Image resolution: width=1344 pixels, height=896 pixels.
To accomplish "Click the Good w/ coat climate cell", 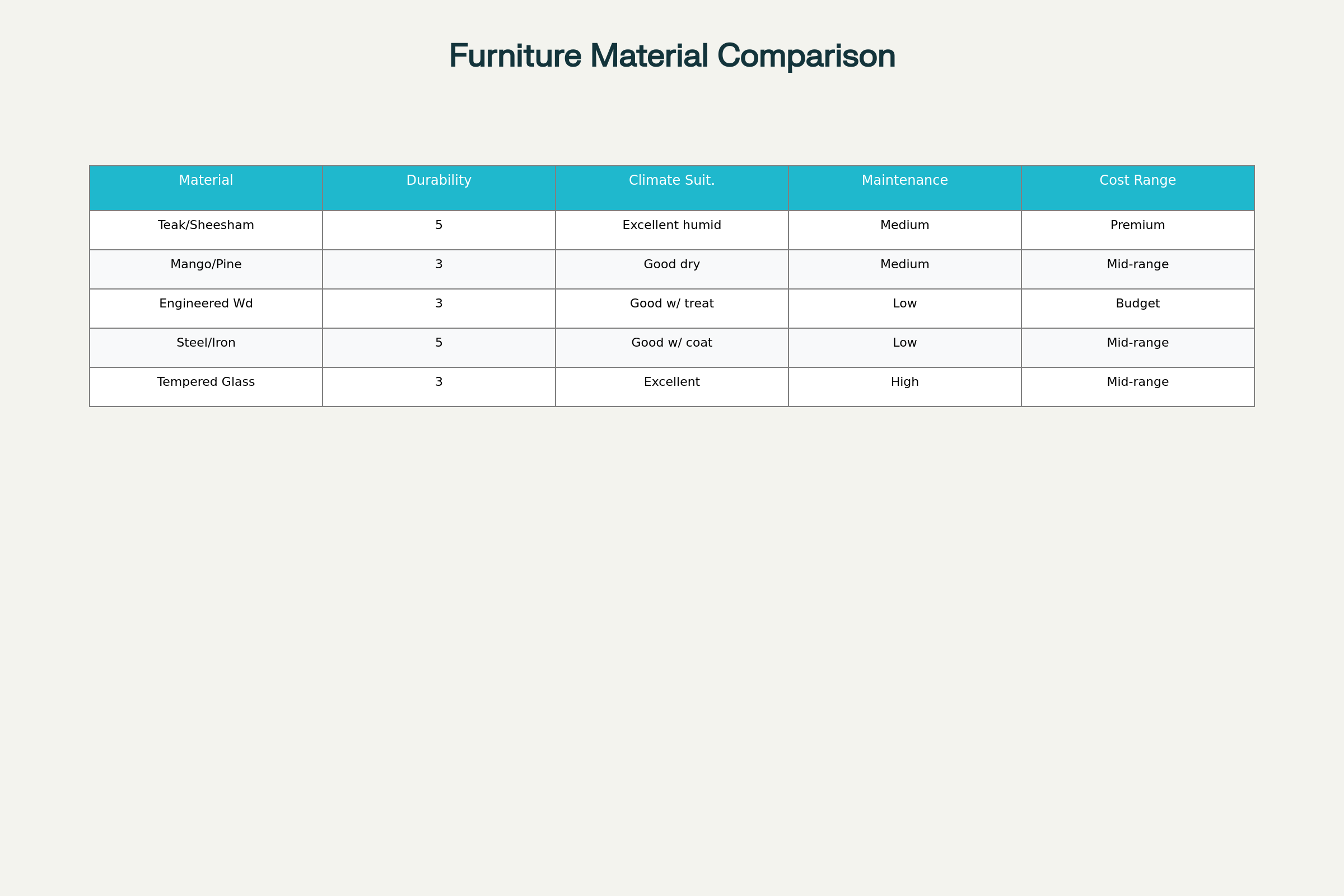I will [x=672, y=342].
